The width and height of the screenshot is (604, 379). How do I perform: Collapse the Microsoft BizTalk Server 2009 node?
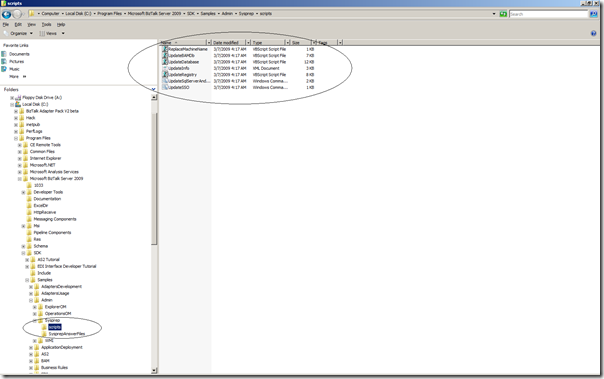[20, 179]
